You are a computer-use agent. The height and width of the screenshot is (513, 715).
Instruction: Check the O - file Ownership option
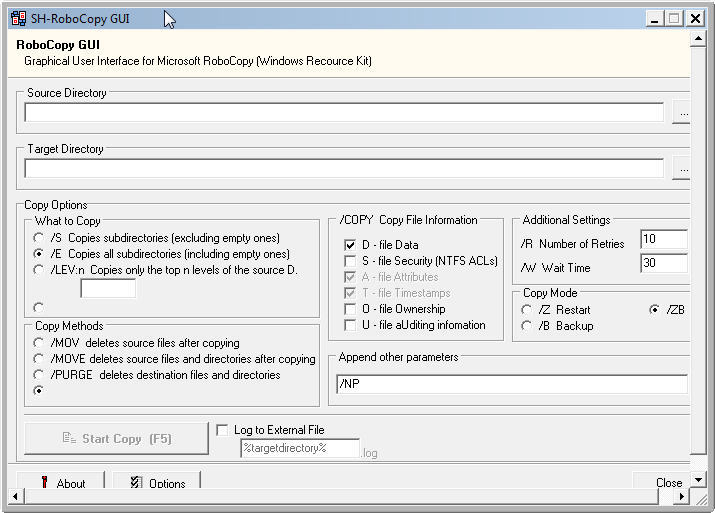pyautogui.click(x=350, y=309)
